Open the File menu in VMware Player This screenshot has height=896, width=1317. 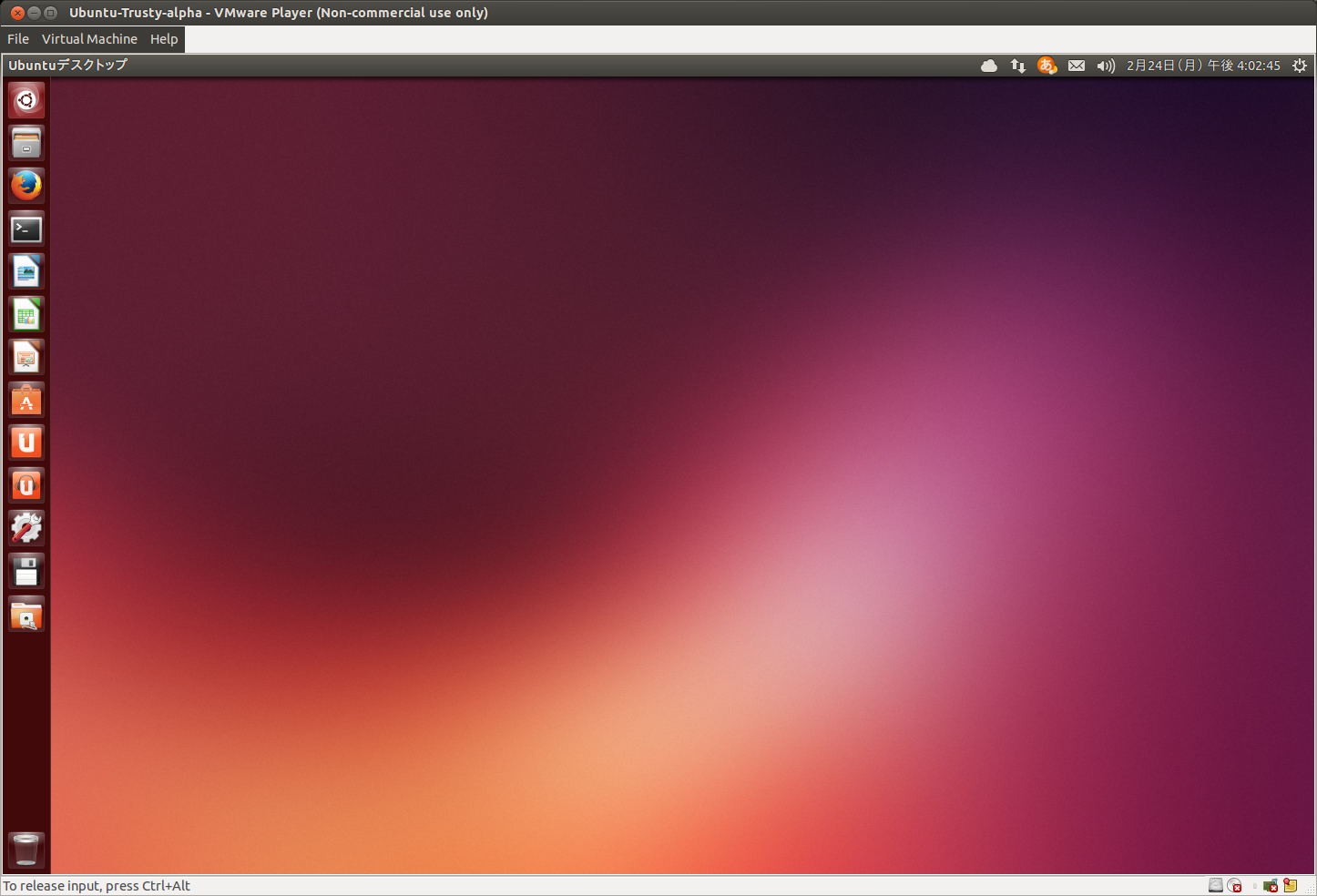[18, 39]
